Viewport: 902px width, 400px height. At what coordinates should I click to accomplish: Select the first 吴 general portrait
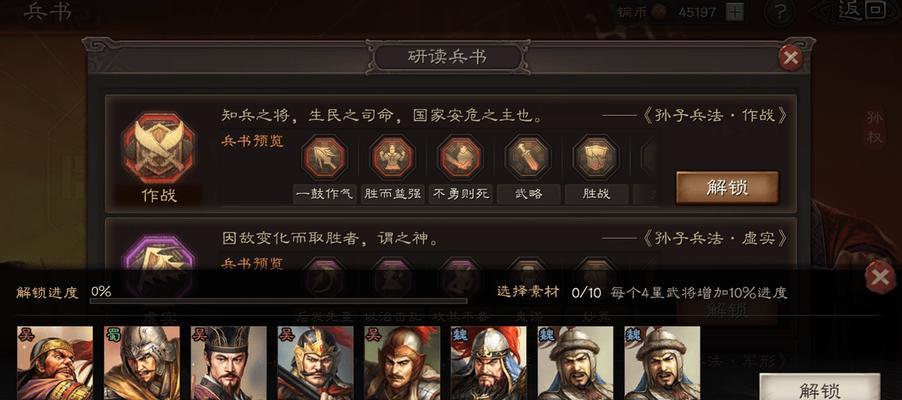(55, 363)
